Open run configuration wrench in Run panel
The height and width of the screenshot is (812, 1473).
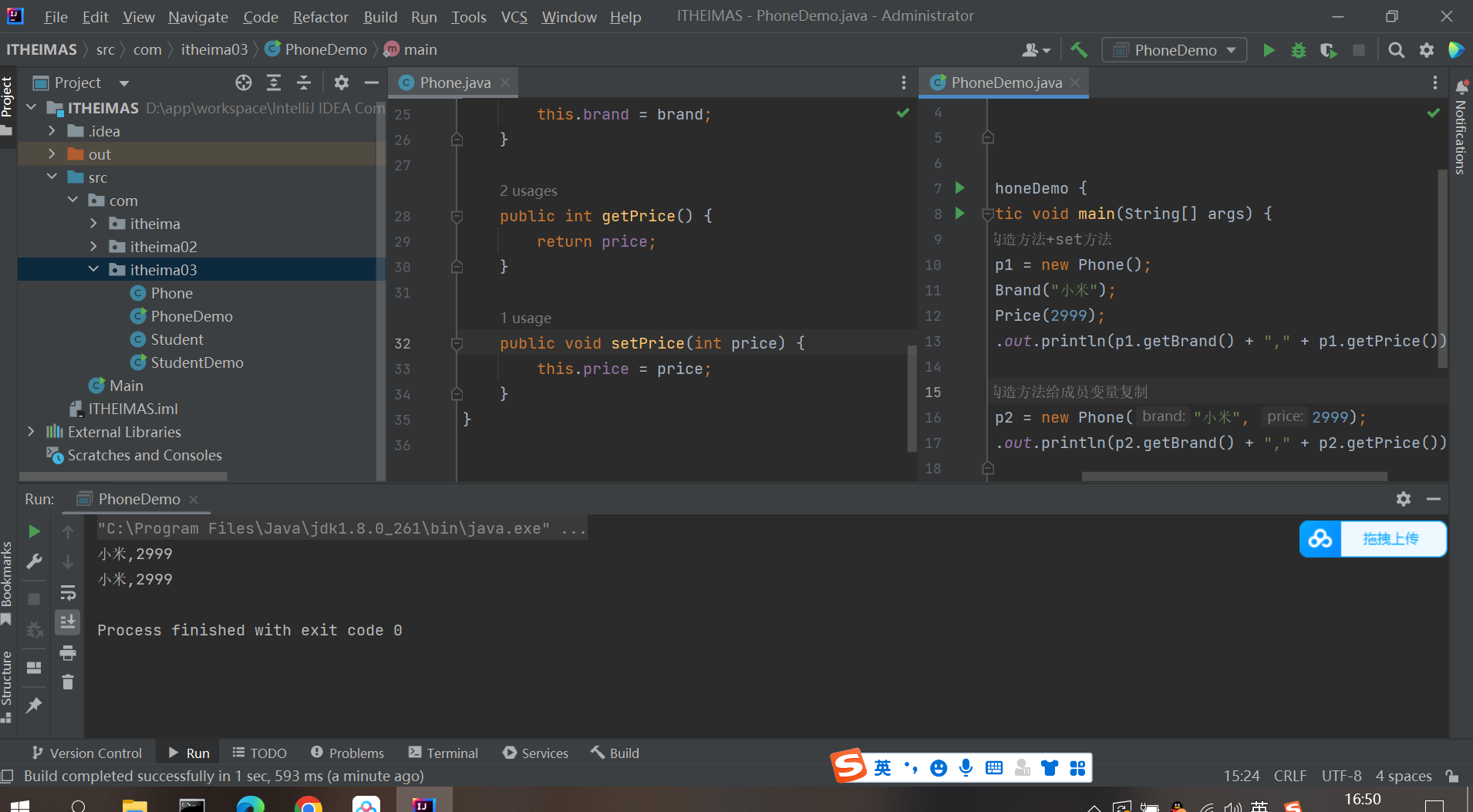point(34,561)
